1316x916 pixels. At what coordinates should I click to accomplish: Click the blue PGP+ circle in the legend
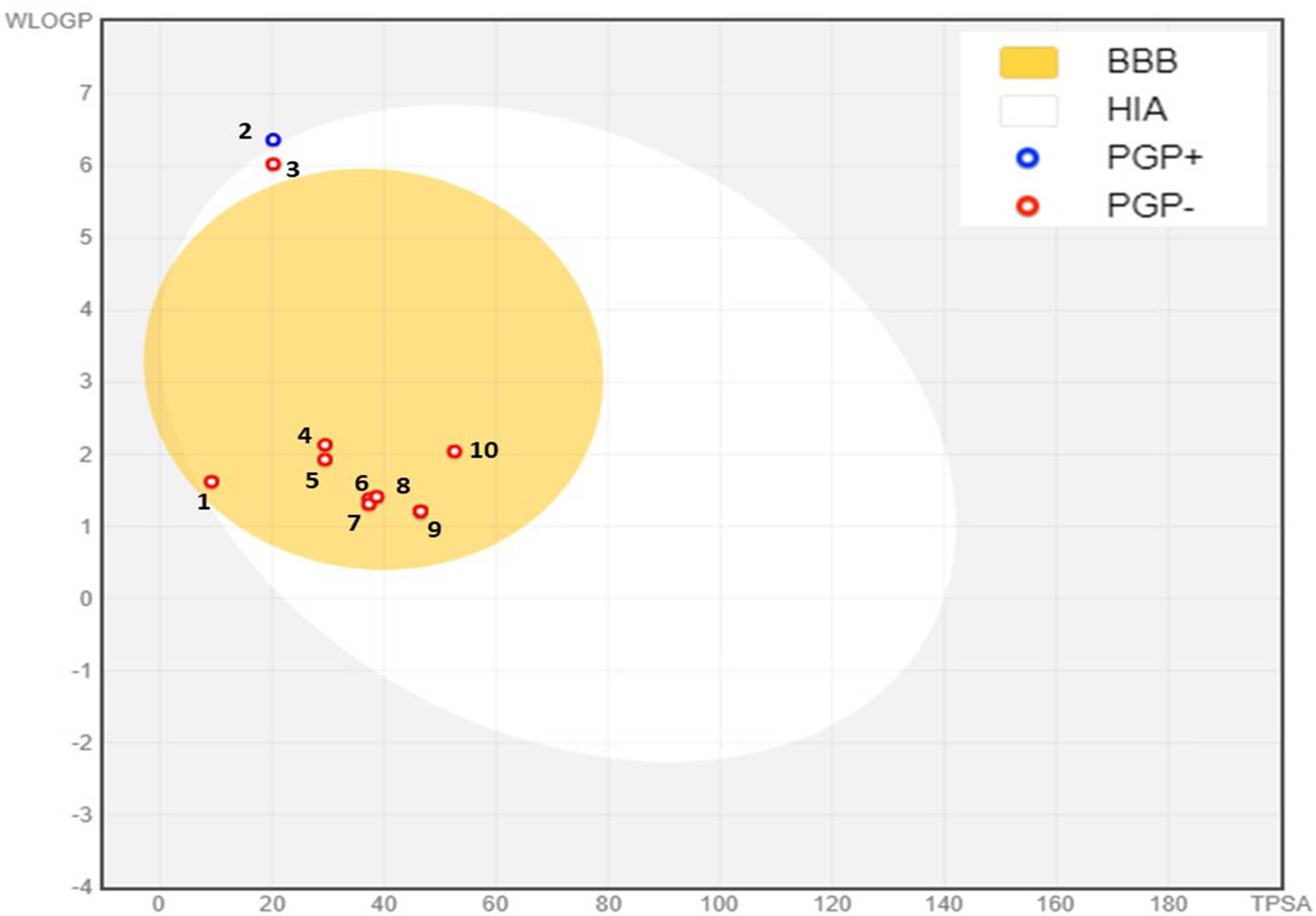tap(1028, 158)
